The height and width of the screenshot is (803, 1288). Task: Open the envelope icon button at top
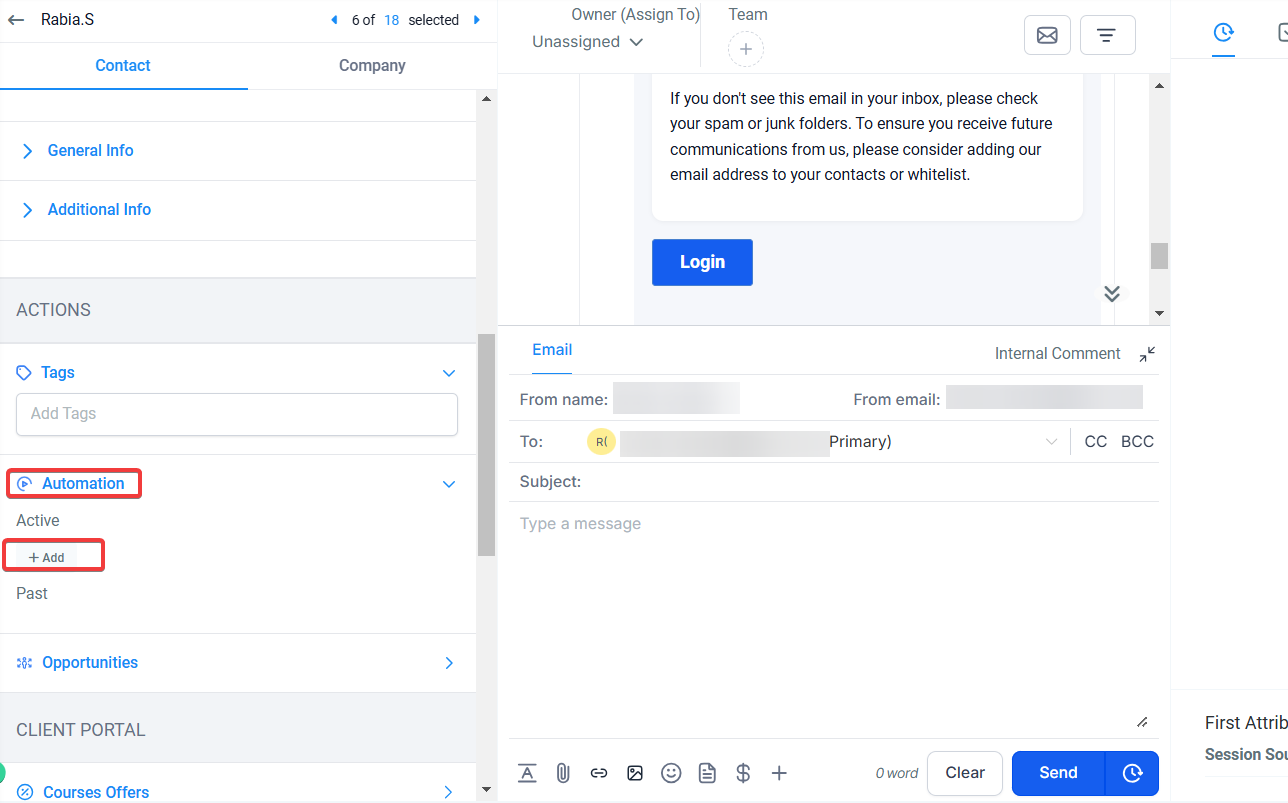tap(1047, 35)
